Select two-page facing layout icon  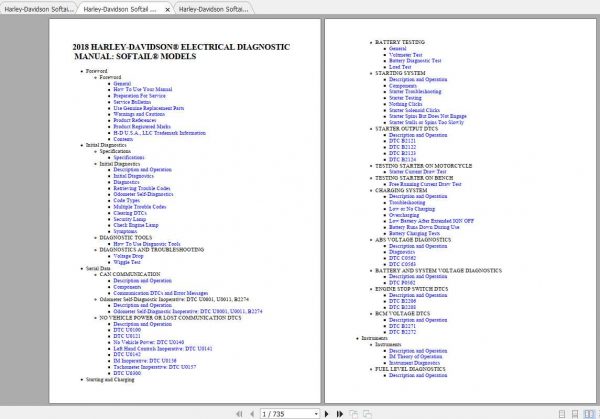click(x=589, y=414)
